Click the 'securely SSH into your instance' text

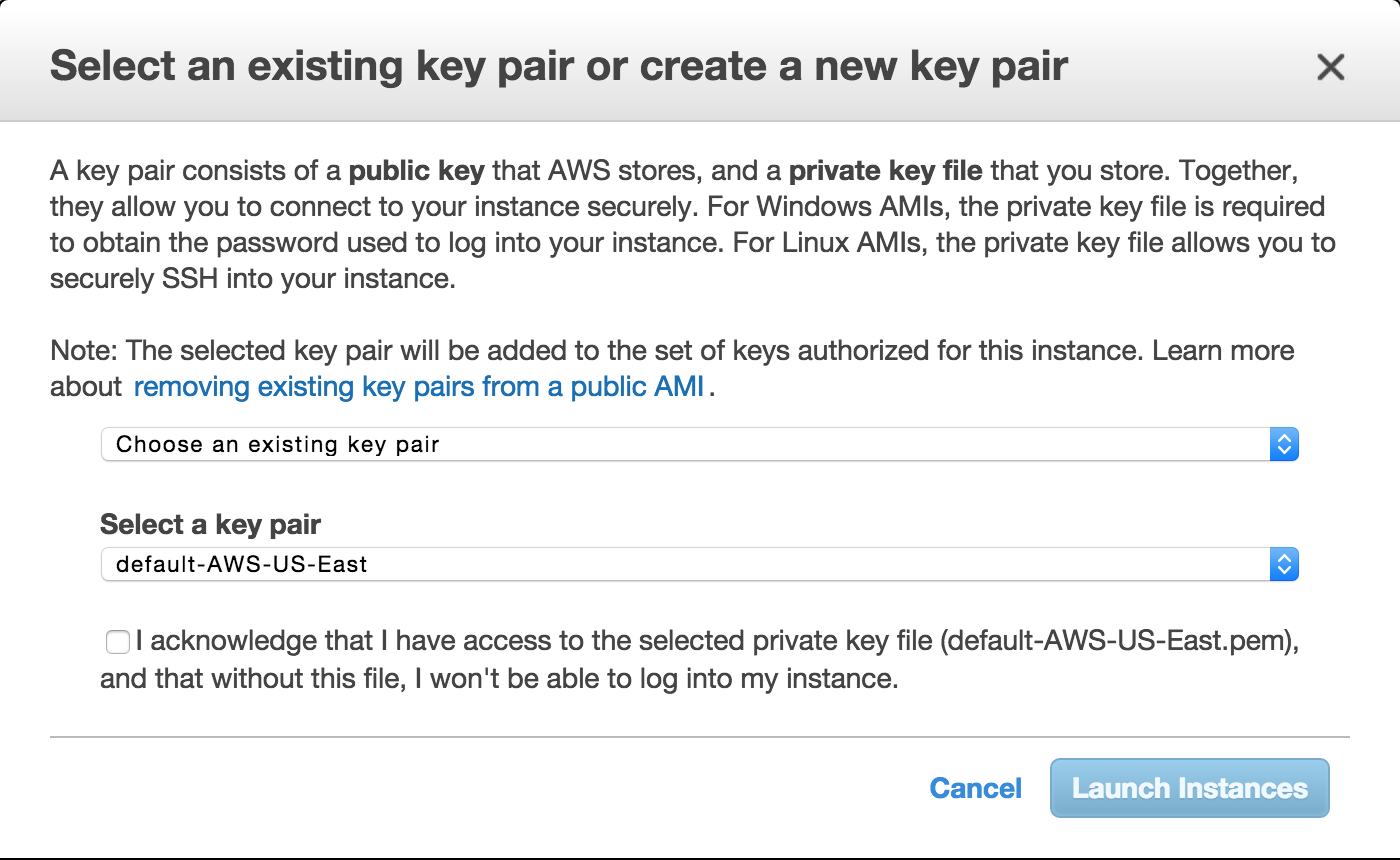click(x=252, y=279)
